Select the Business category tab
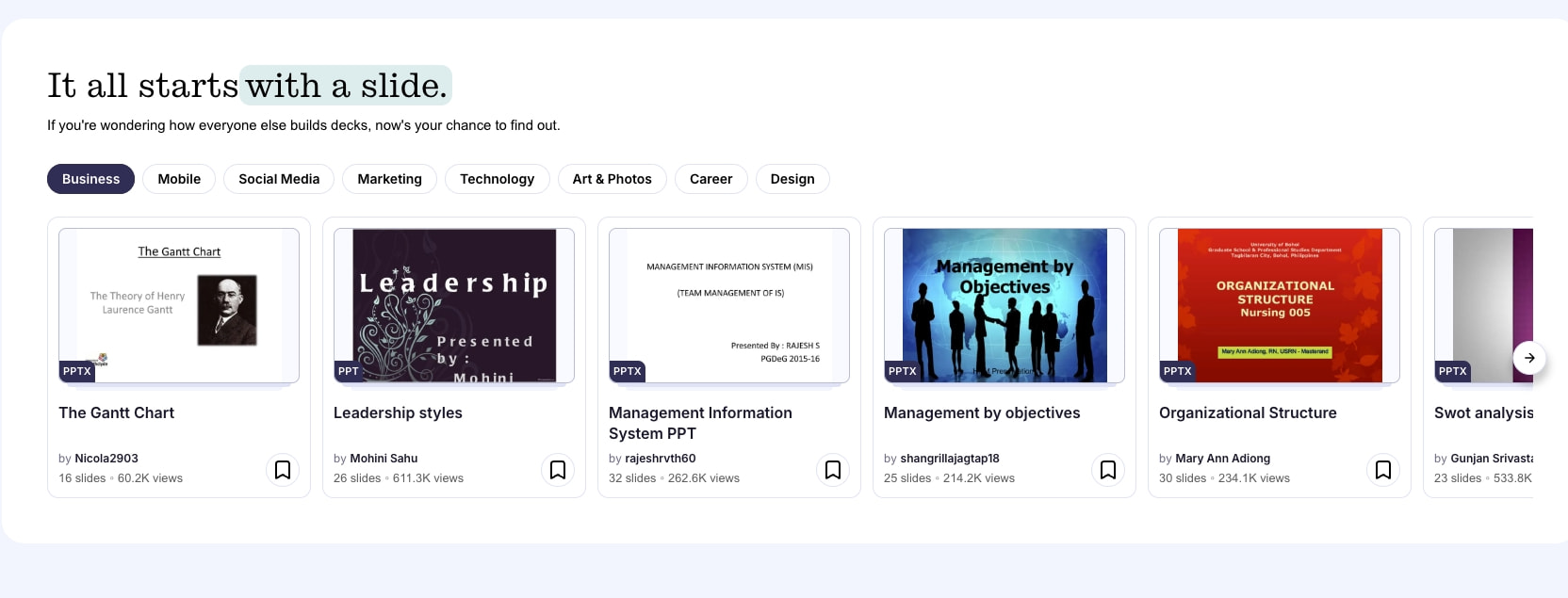 point(90,179)
